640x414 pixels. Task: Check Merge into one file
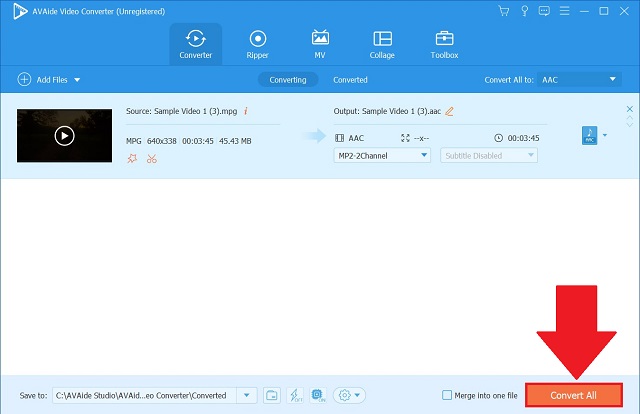447,395
